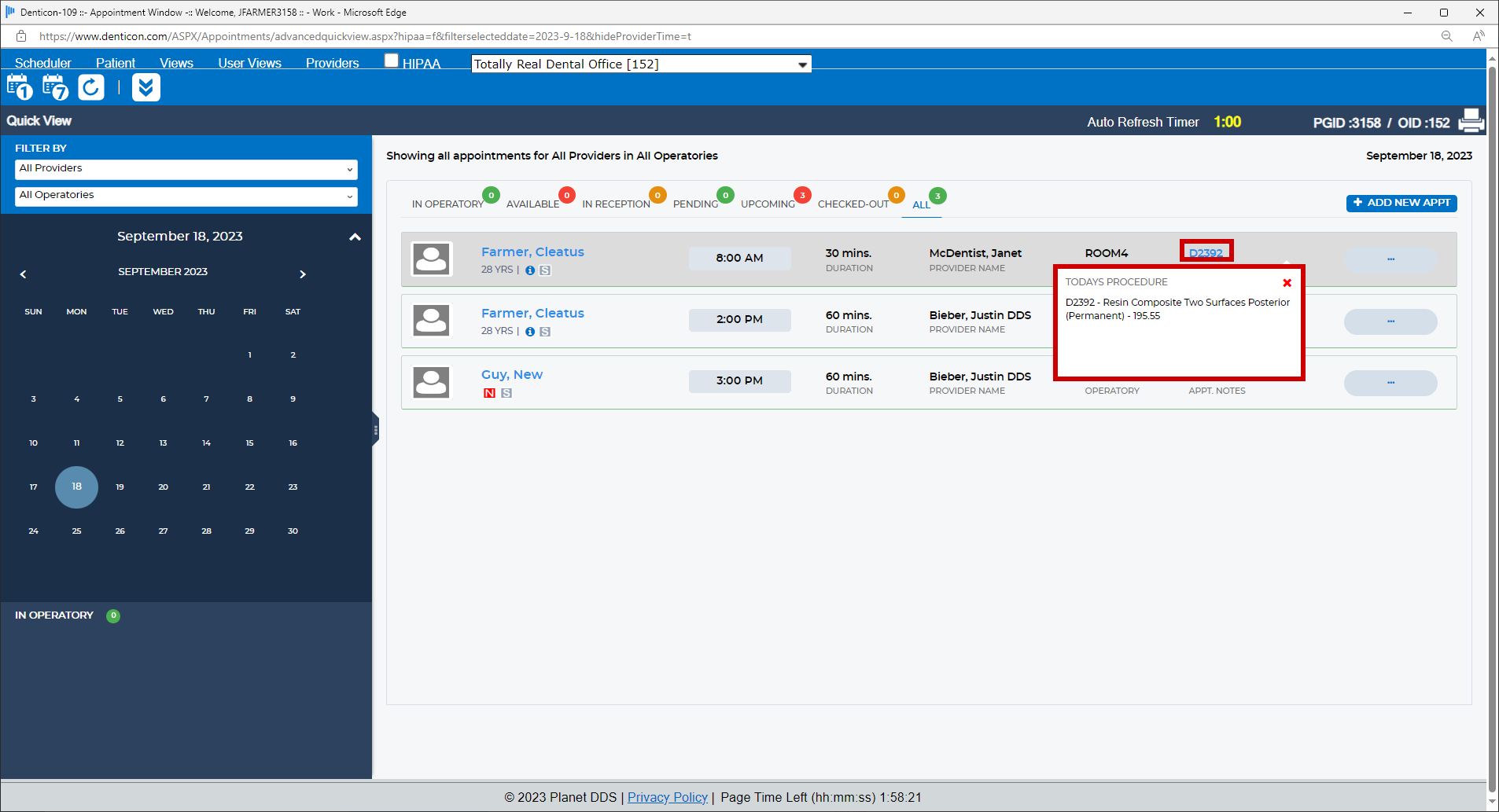Click the 8:00 AM Farmer info icon

pos(530,270)
